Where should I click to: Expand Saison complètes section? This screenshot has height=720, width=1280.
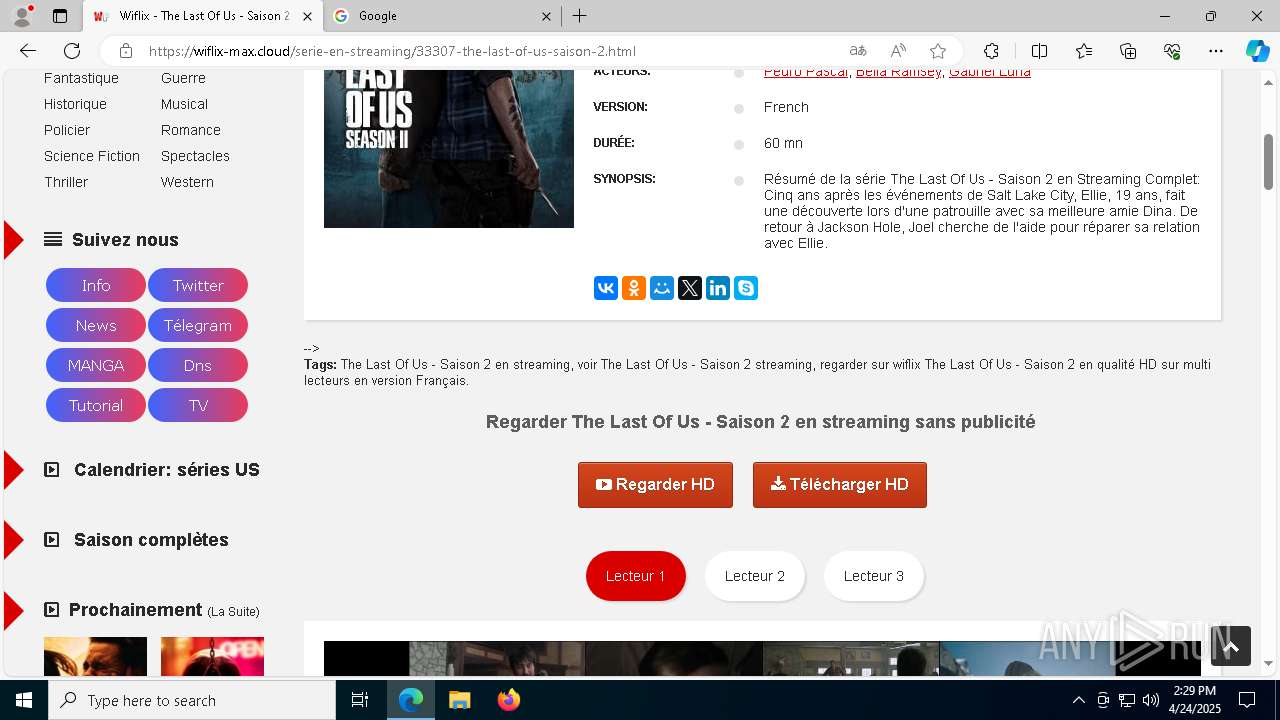click(137, 540)
